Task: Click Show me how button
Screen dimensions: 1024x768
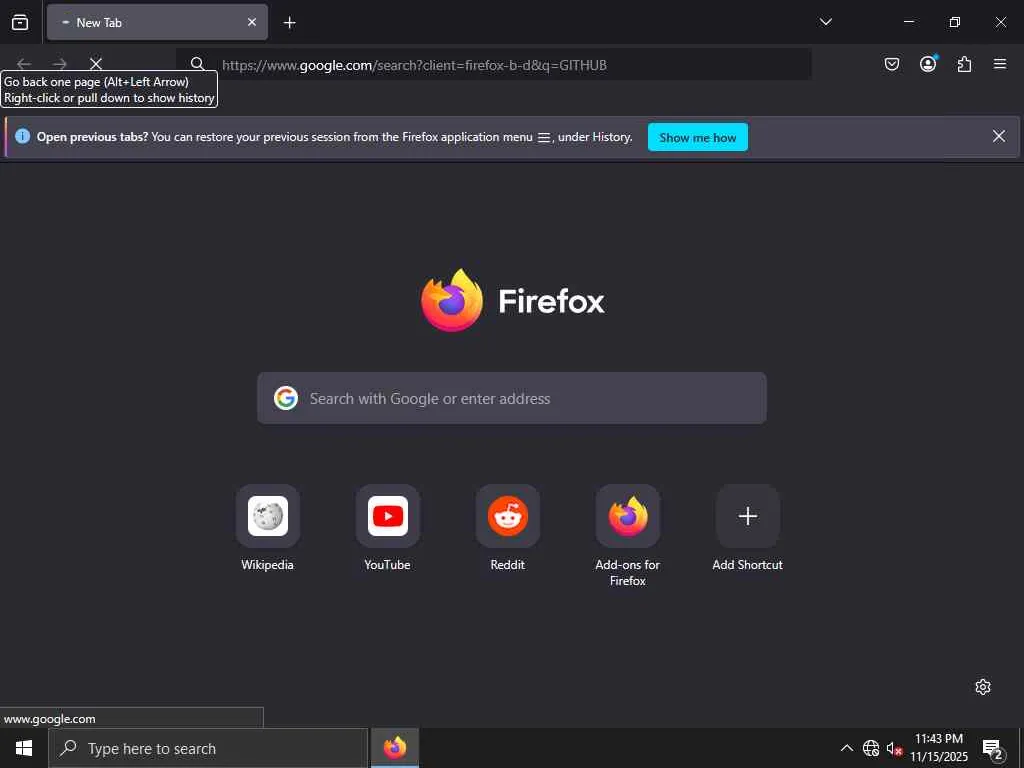Action: (697, 137)
